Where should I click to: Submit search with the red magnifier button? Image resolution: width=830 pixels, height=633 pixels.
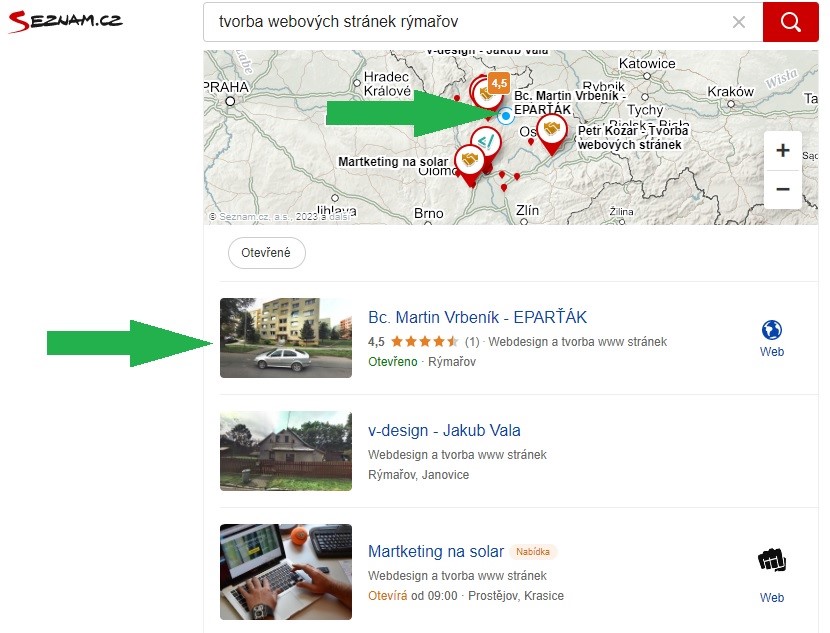pyautogui.click(x=790, y=22)
